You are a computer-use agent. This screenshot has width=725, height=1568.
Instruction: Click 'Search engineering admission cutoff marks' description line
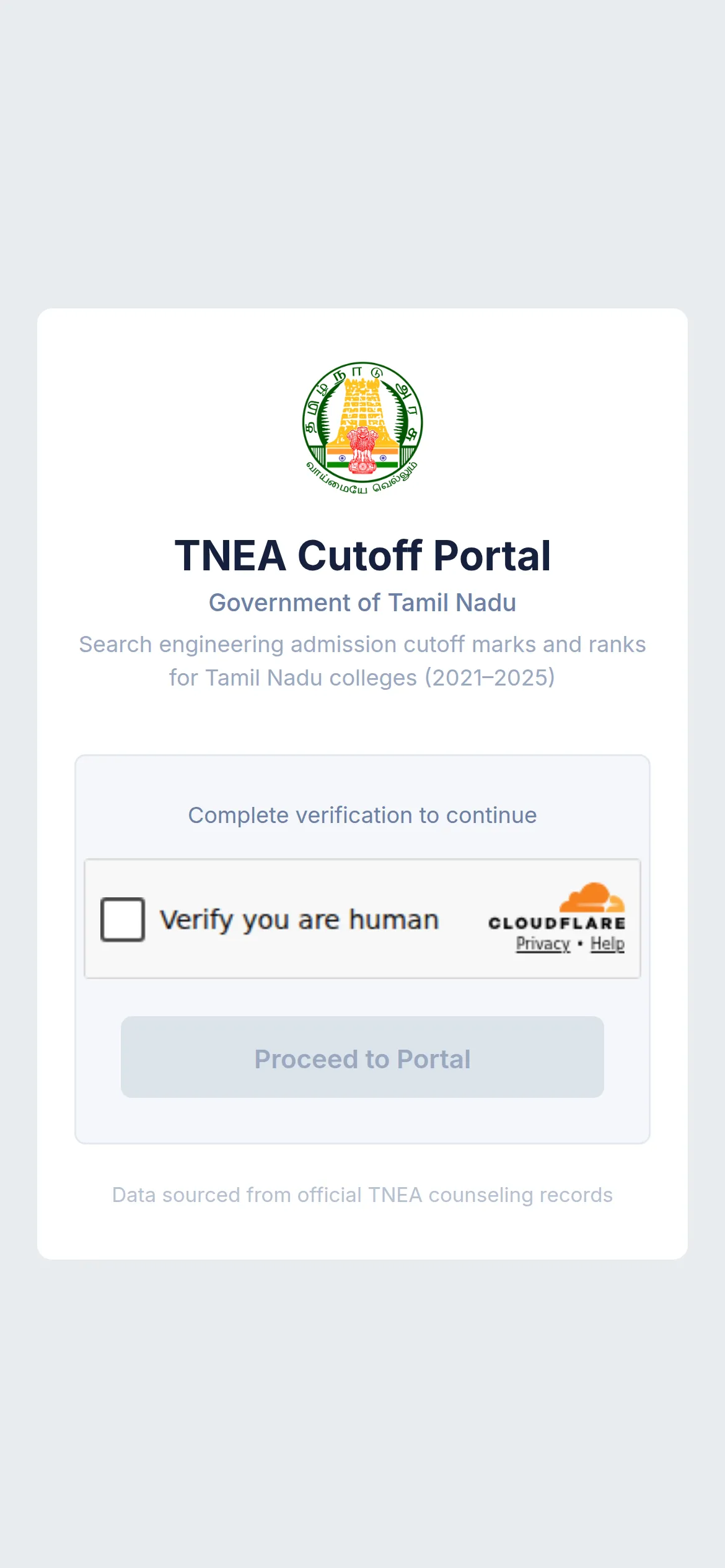pyautogui.click(x=362, y=645)
